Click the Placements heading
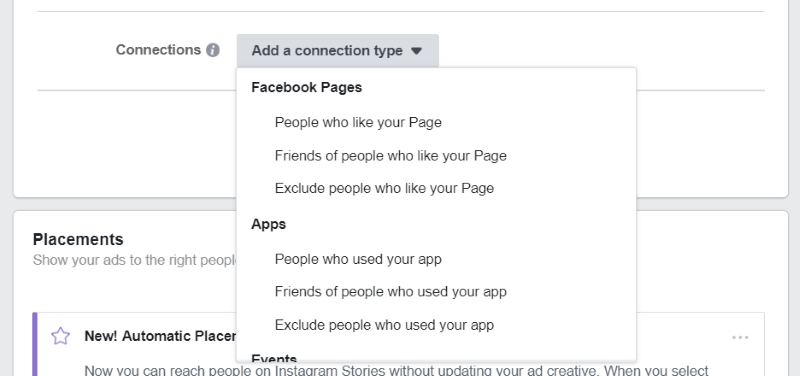Image resolution: width=800 pixels, height=376 pixels. pyautogui.click(x=78, y=239)
